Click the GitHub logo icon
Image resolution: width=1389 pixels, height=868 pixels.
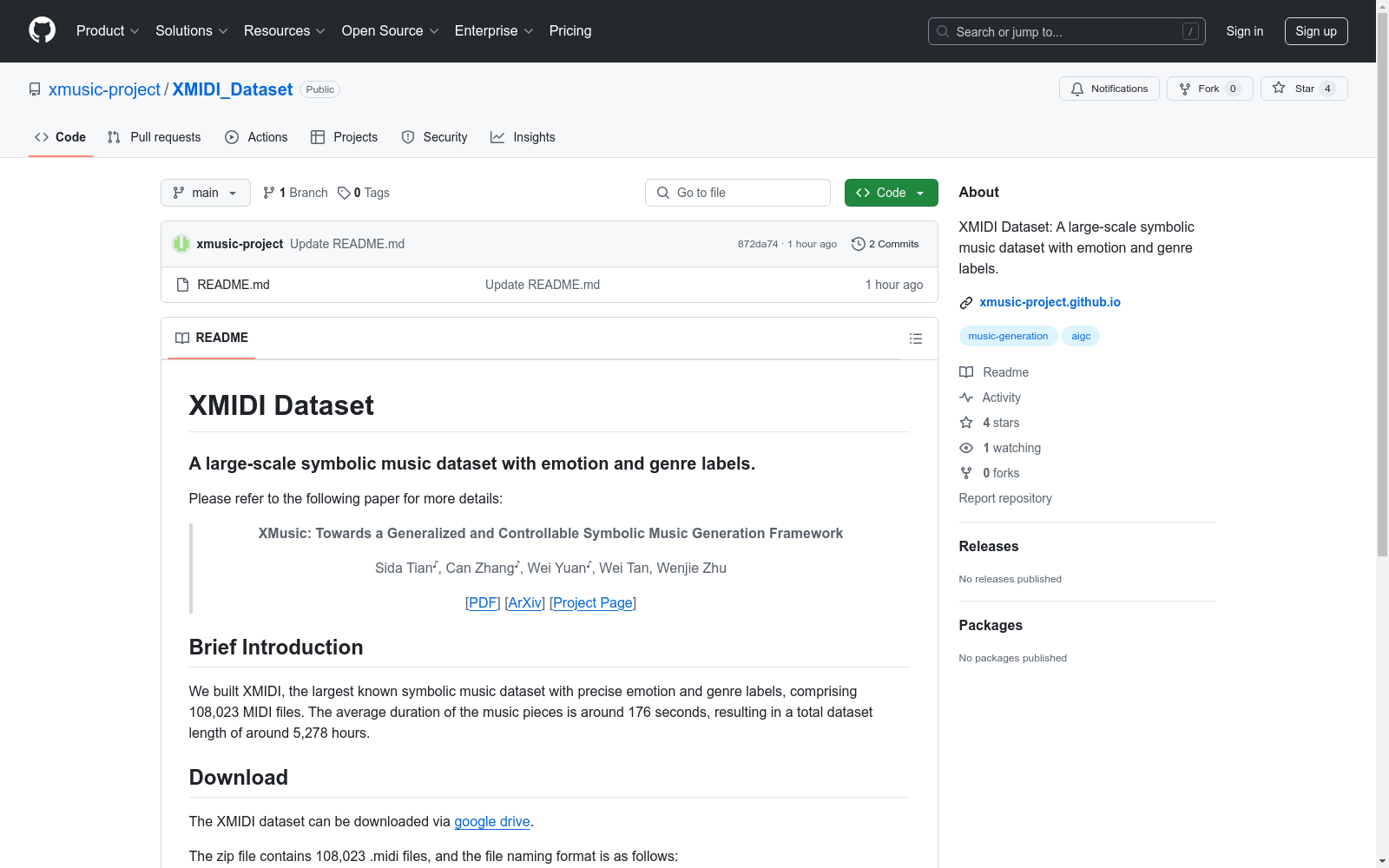42,30
